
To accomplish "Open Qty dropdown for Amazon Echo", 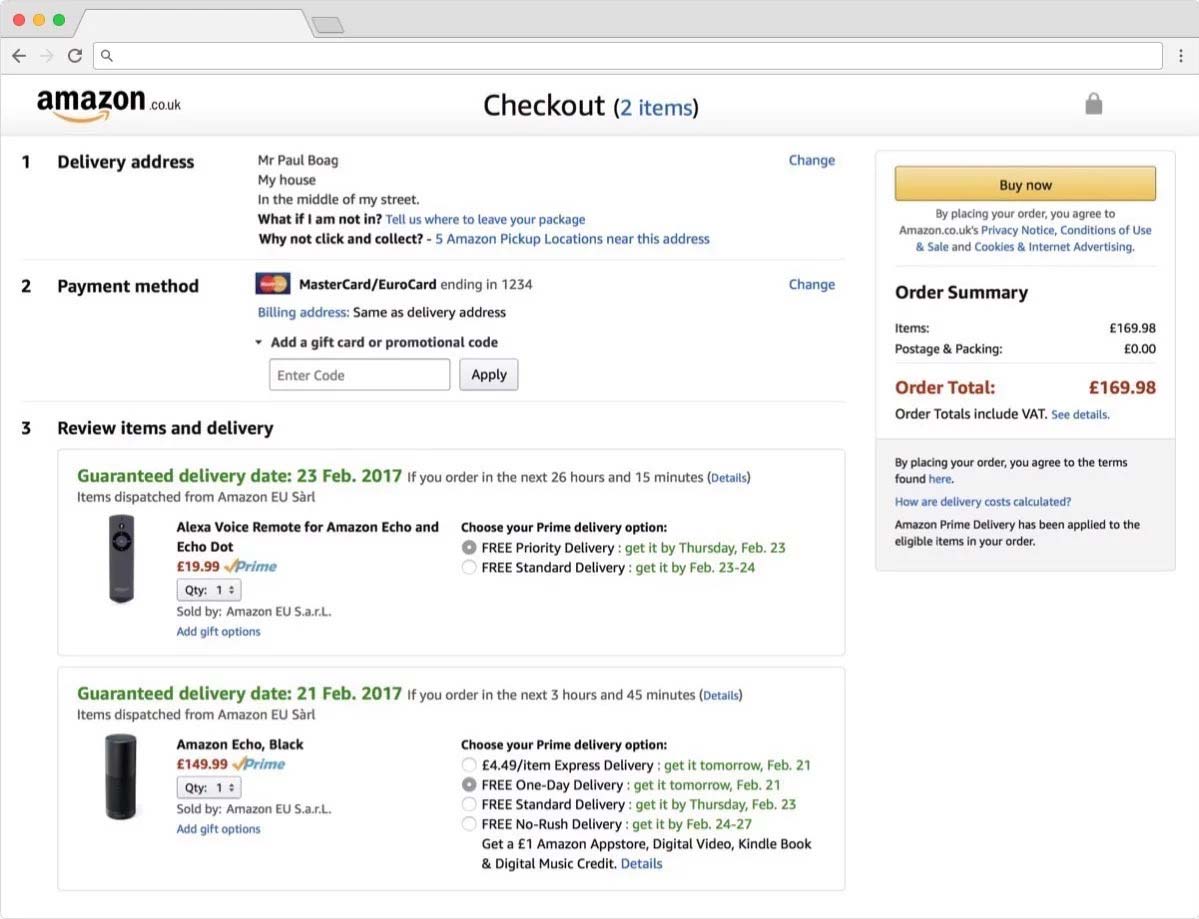I will 209,788.
